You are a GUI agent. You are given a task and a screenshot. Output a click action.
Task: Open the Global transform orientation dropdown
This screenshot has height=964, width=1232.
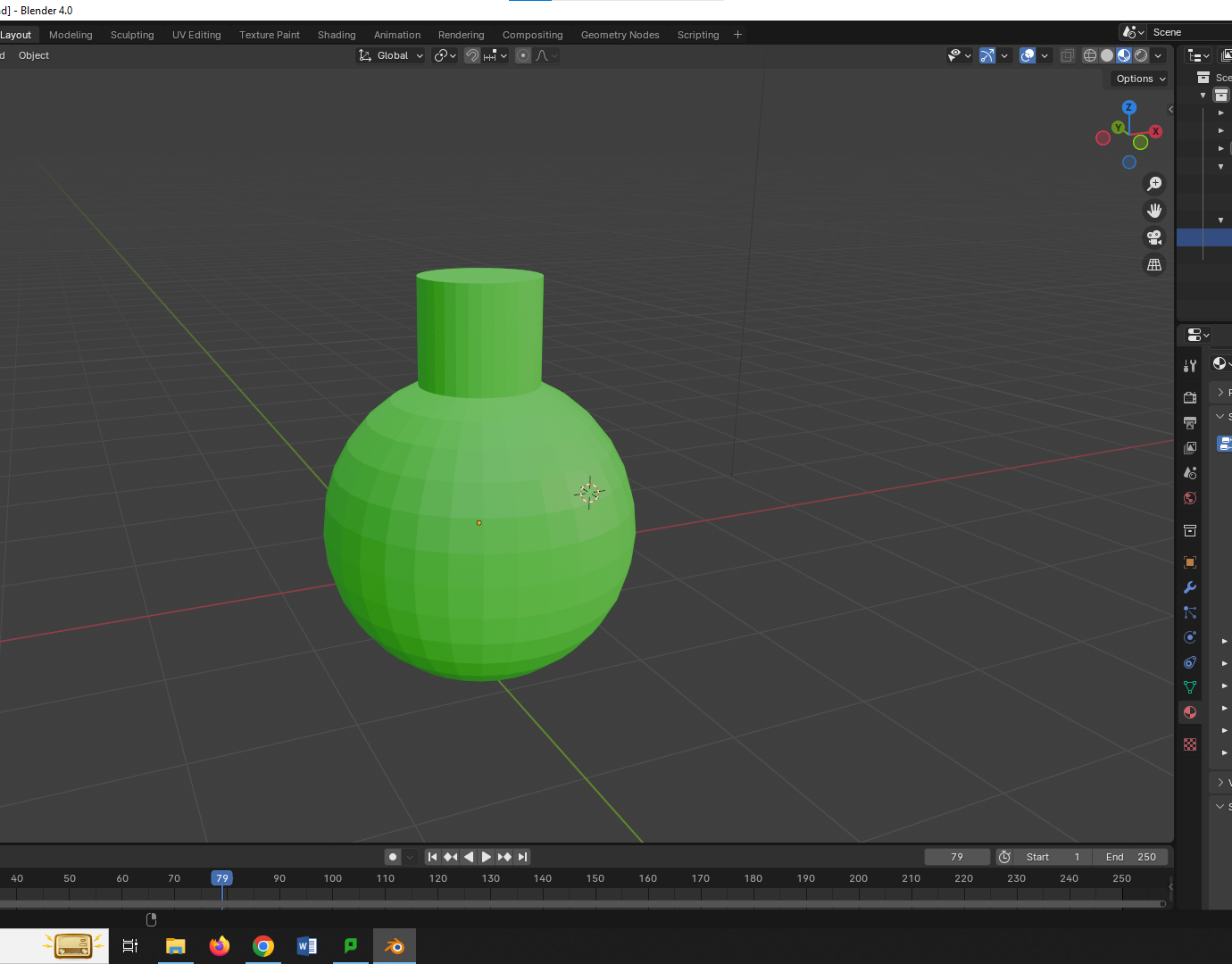(391, 55)
